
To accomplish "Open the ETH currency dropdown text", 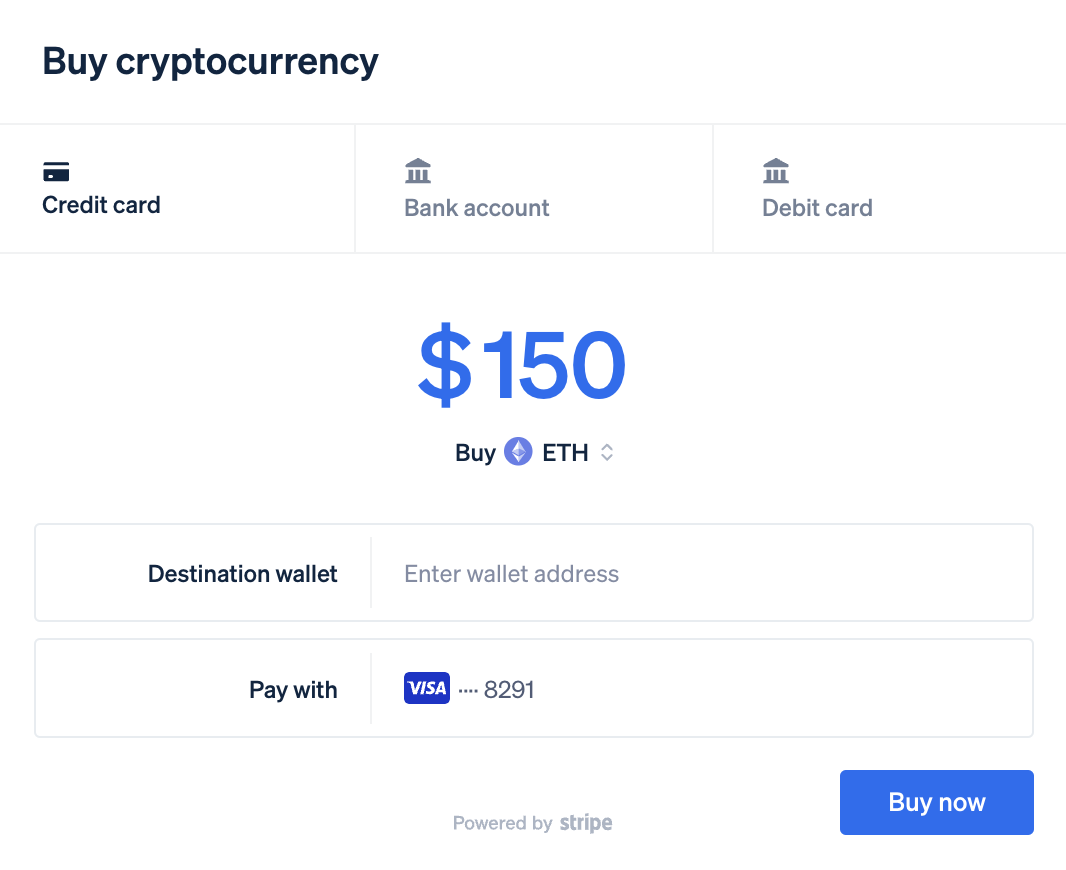I will [x=565, y=452].
